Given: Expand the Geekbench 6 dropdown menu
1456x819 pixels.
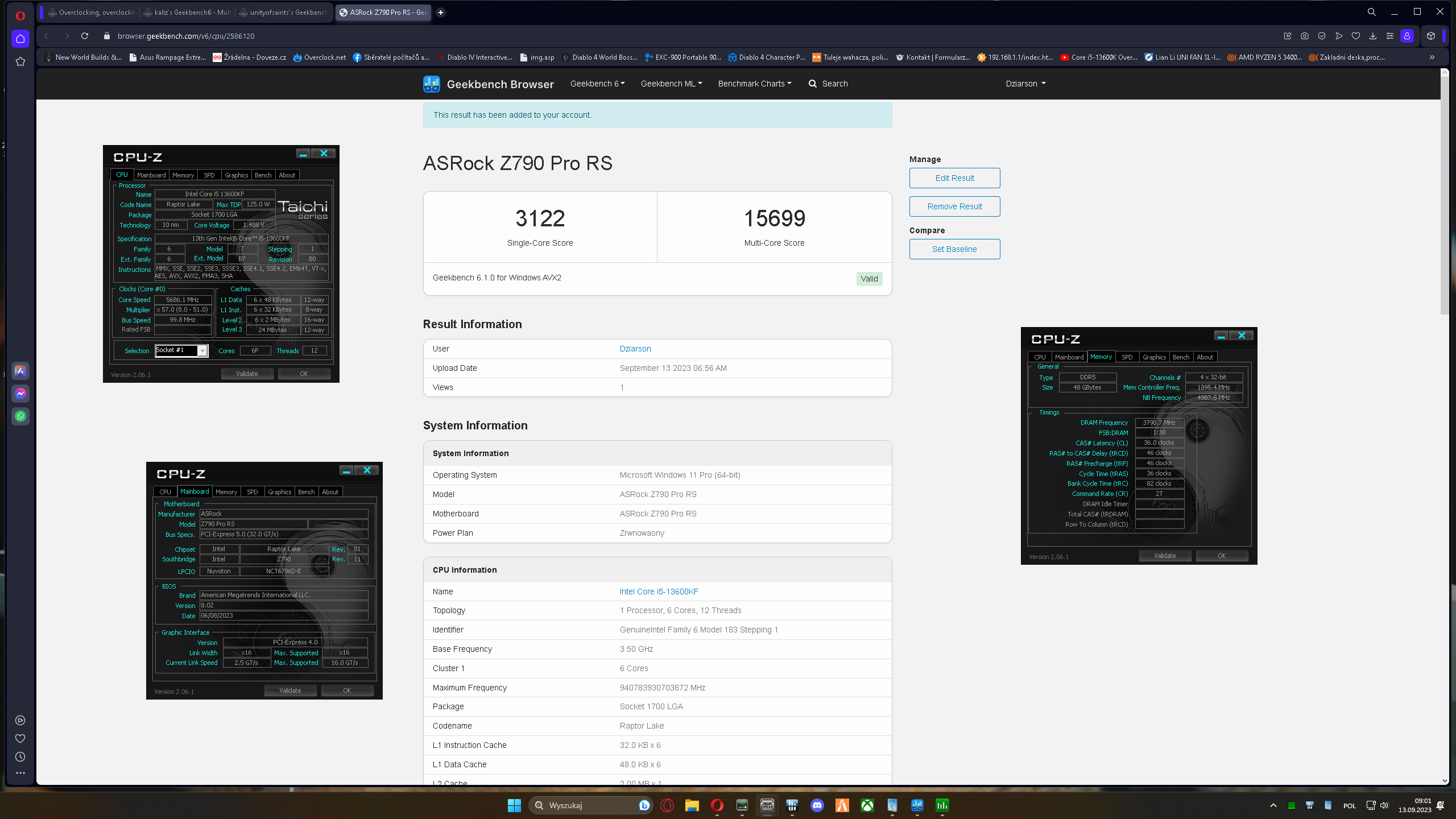Looking at the screenshot, I should 597,84.
